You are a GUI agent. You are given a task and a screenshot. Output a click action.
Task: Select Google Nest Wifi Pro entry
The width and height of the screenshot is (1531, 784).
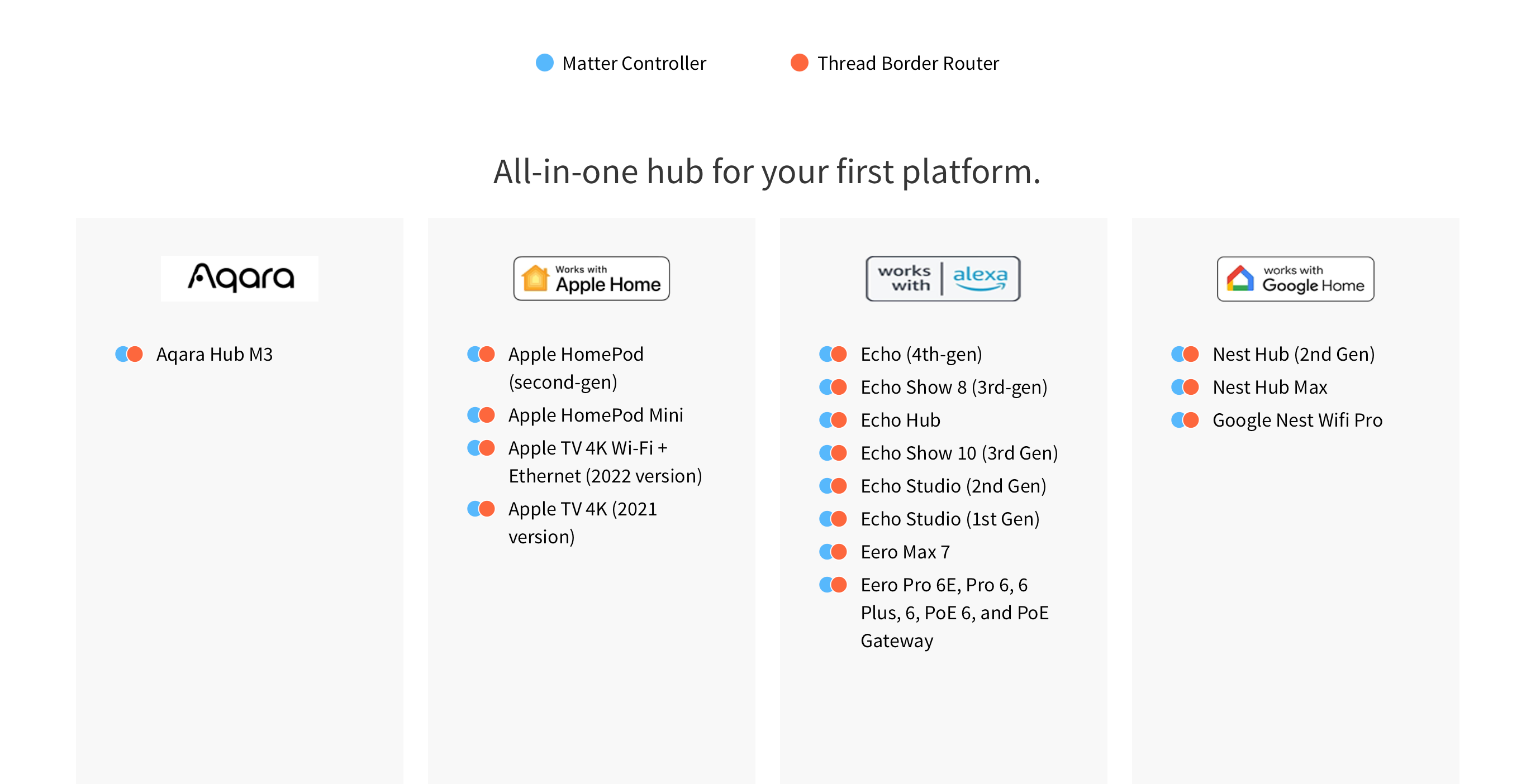pos(1297,420)
